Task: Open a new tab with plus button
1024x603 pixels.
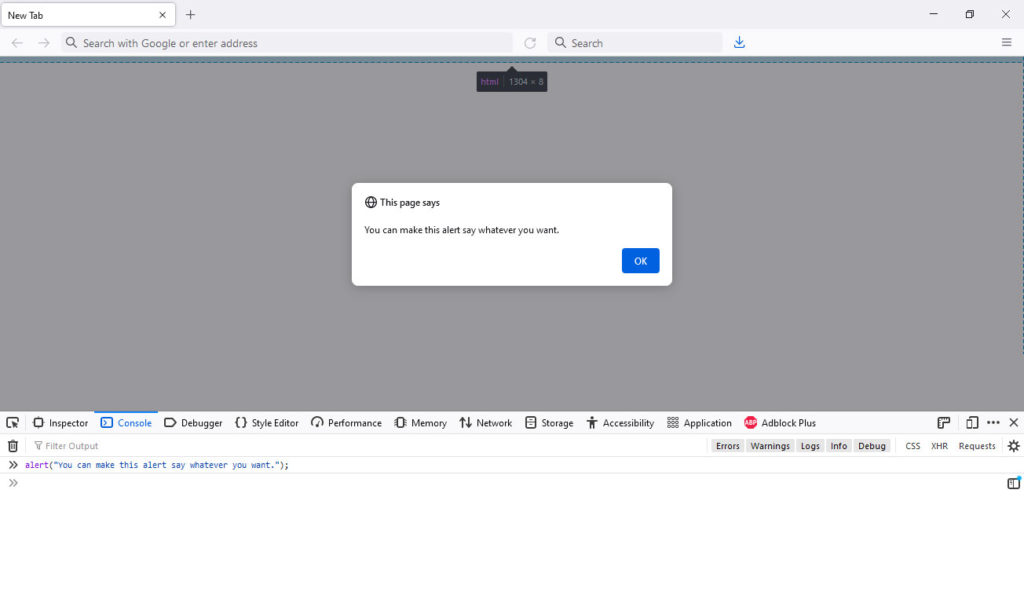Action: pyautogui.click(x=190, y=15)
